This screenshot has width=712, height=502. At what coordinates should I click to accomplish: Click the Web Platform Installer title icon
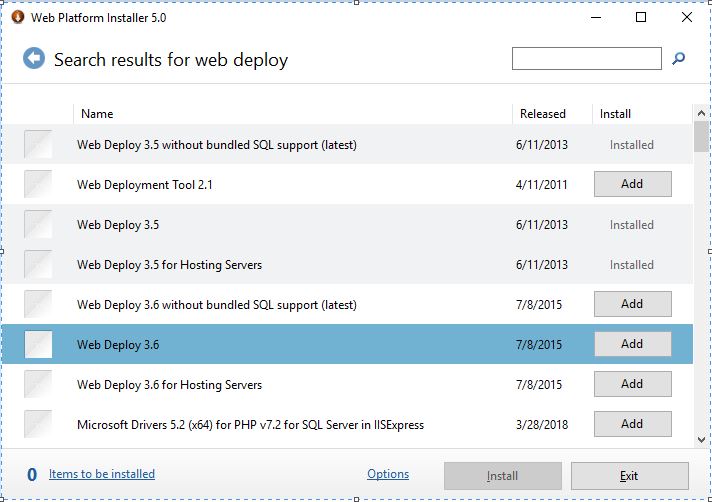click(17, 17)
